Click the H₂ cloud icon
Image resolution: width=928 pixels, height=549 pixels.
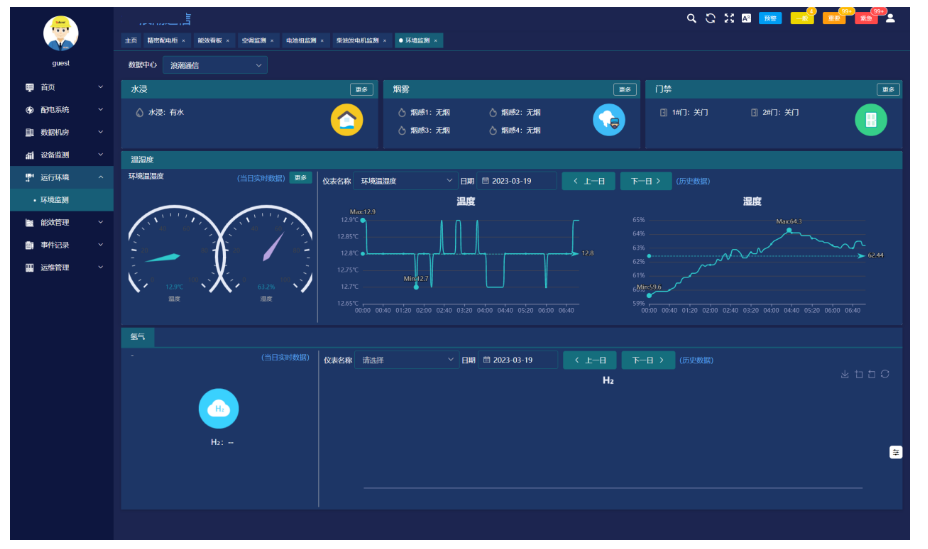(x=218, y=408)
